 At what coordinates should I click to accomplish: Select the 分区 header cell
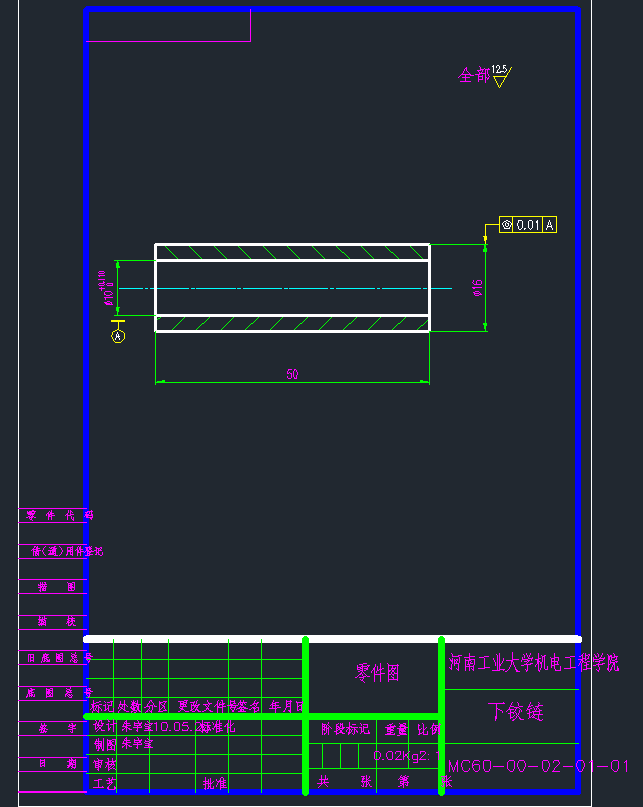(156, 707)
